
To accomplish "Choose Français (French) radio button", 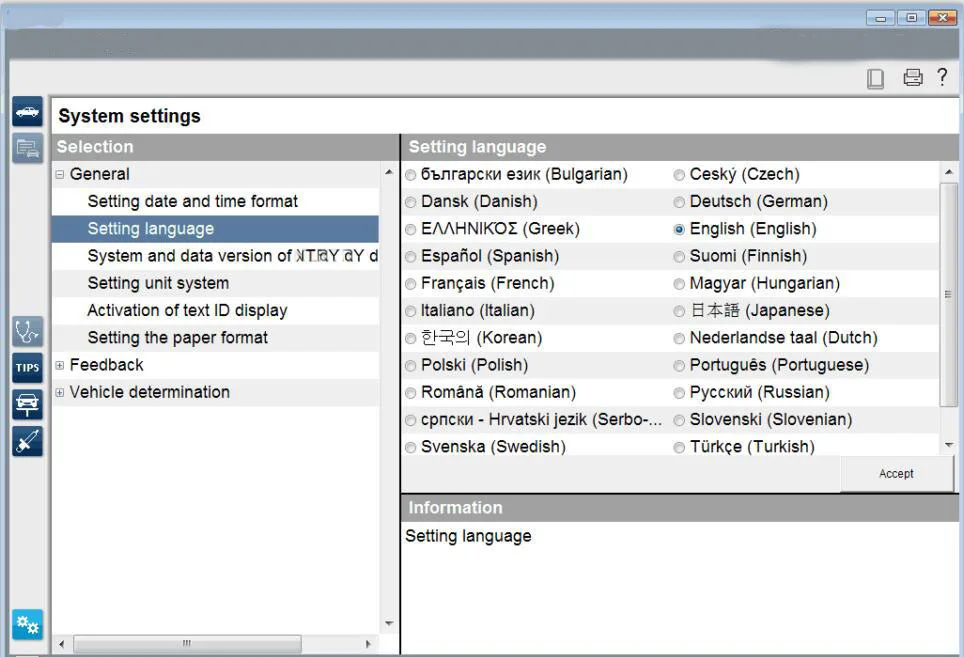I will (411, 284).
